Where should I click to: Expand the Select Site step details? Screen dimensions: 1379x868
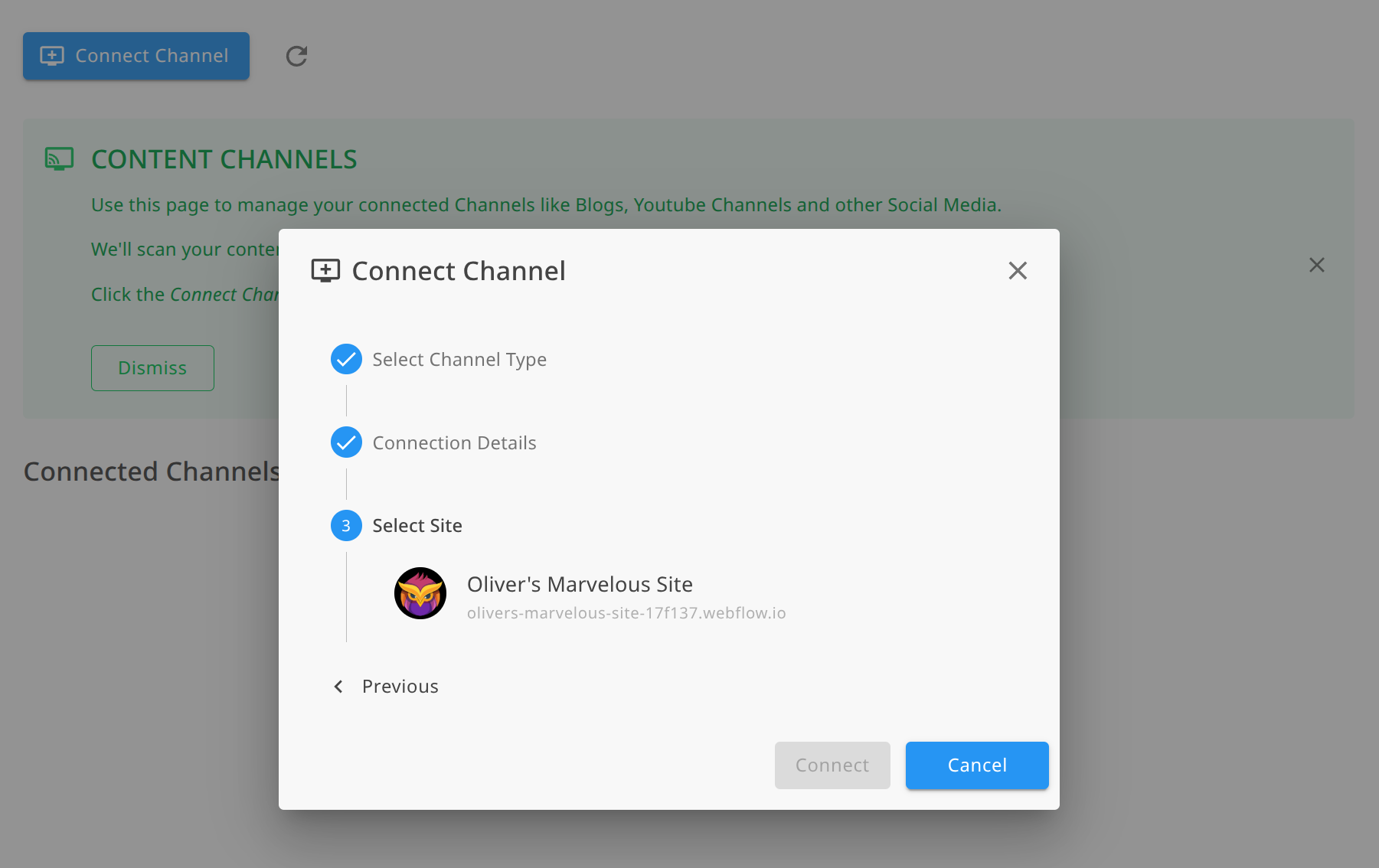coord(417,525)
